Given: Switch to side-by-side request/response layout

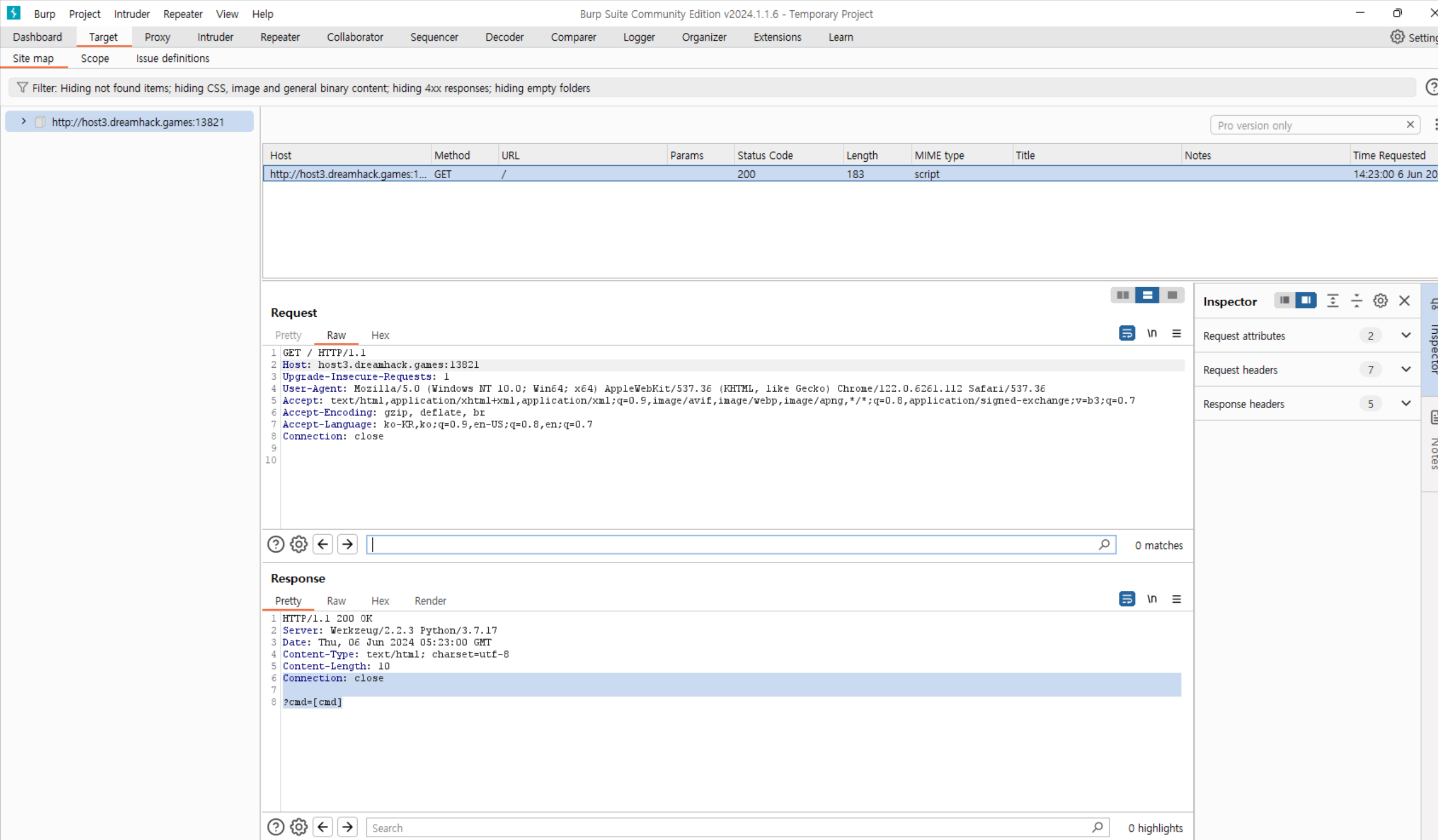Looking at the screenshot, I should (x=1122, y=295).
